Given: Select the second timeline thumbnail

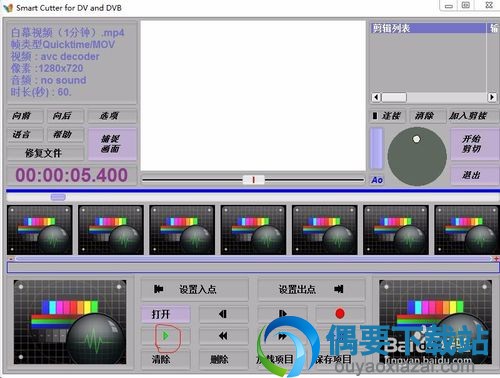Looking at the screenshot, I should (111, 230).
